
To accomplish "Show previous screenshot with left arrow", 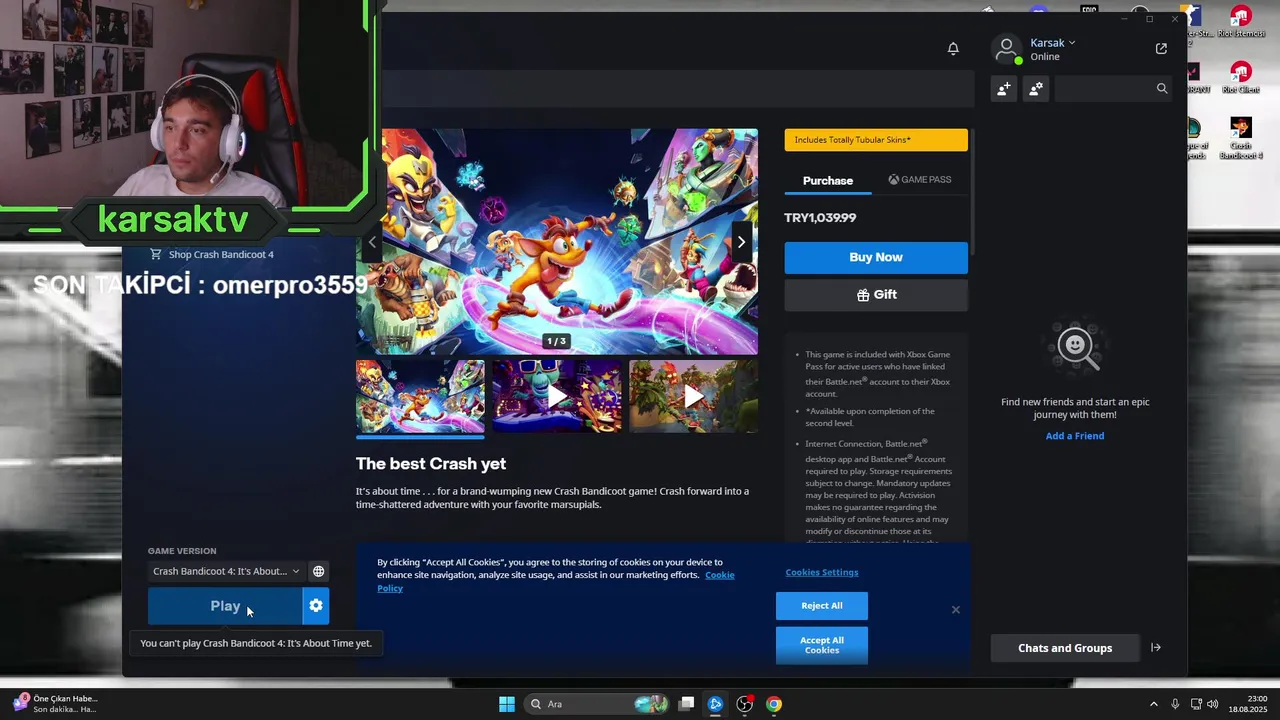I will pyautogui.click(x=372, y=242).
